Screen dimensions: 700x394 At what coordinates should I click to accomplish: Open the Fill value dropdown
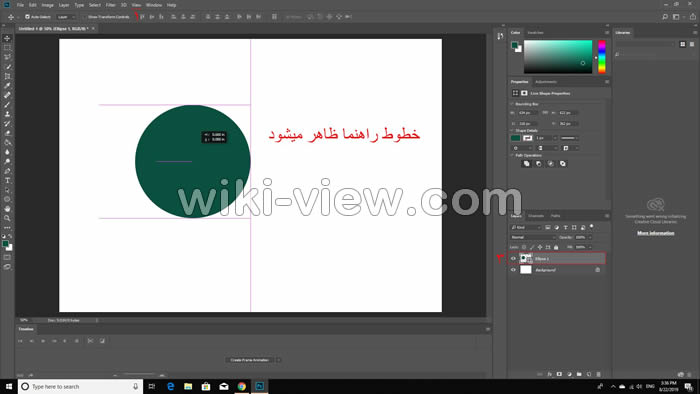(590, 247)
